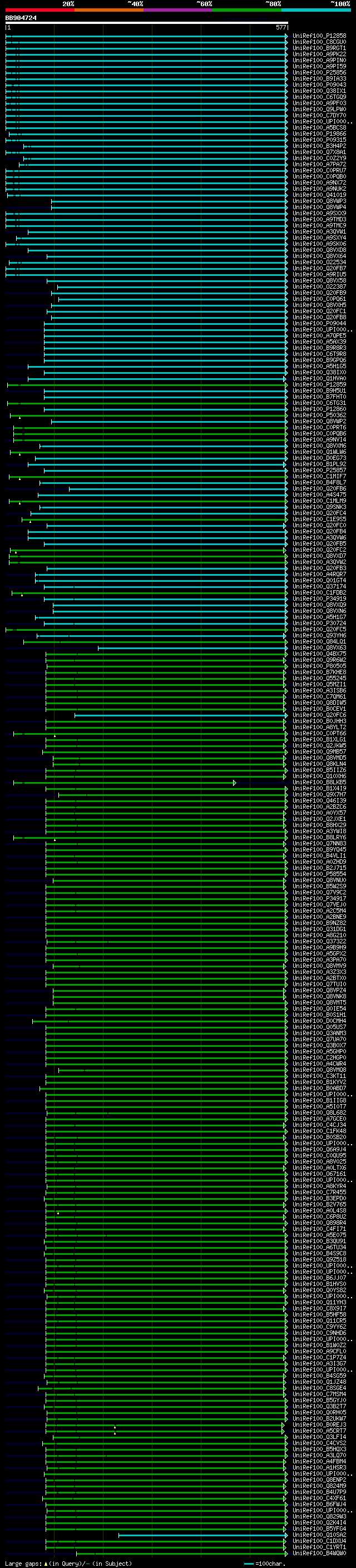This screenshot has width=356, height=1568.
Task: Select the UniRef100_A9SK06 label
Action: [319, 244]
